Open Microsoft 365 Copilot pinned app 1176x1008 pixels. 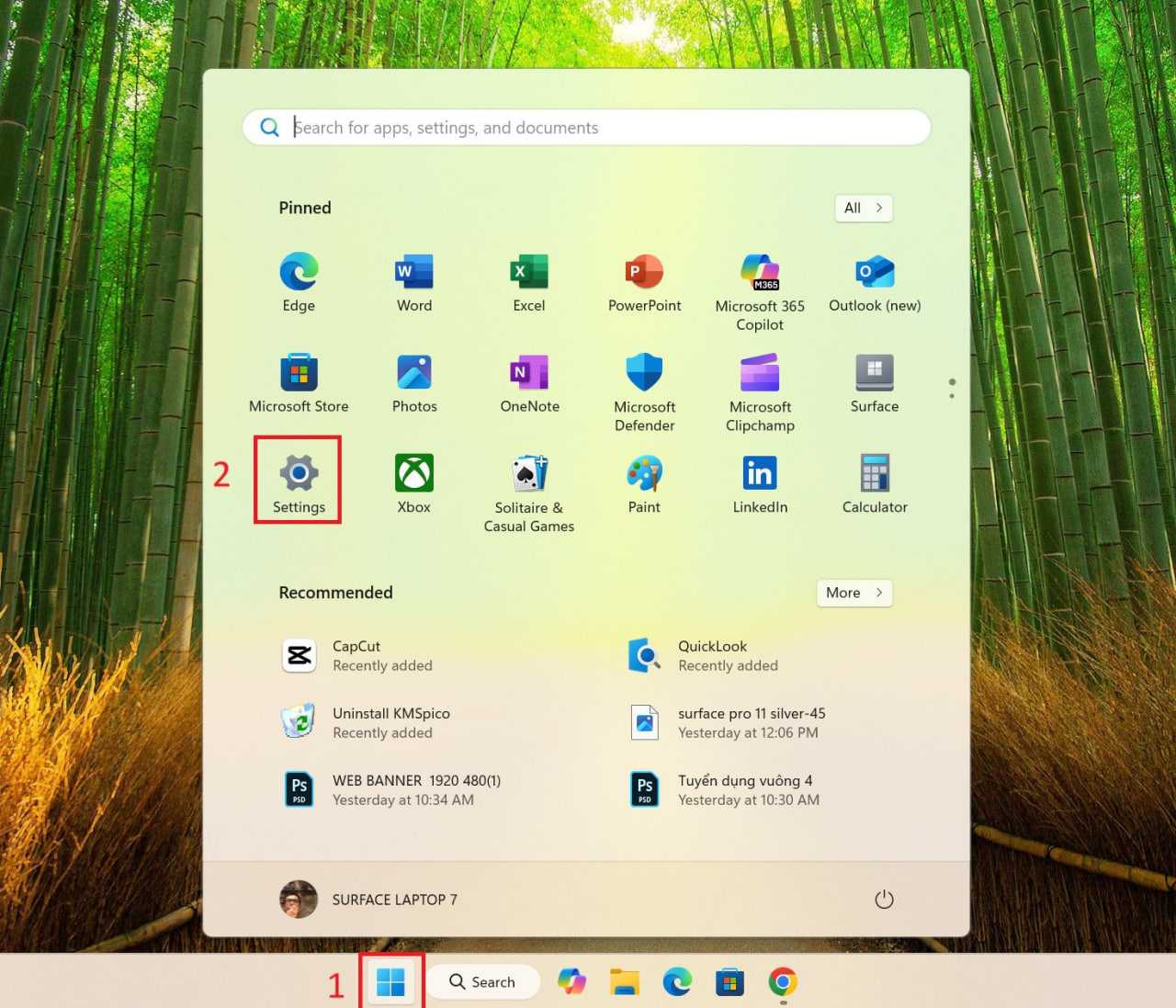tap(760, 292)
